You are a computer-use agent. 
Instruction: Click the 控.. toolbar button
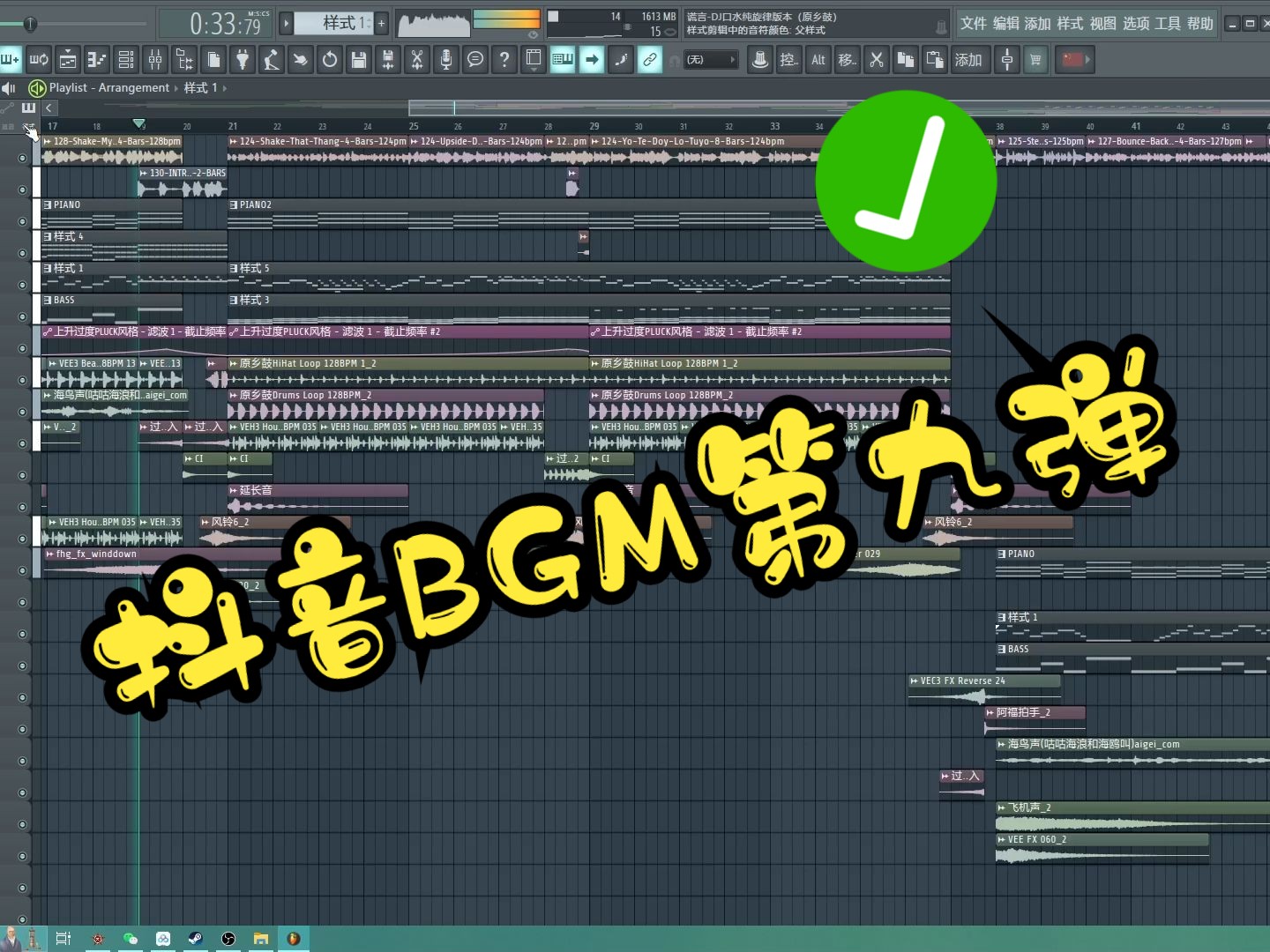click(789, 59)
